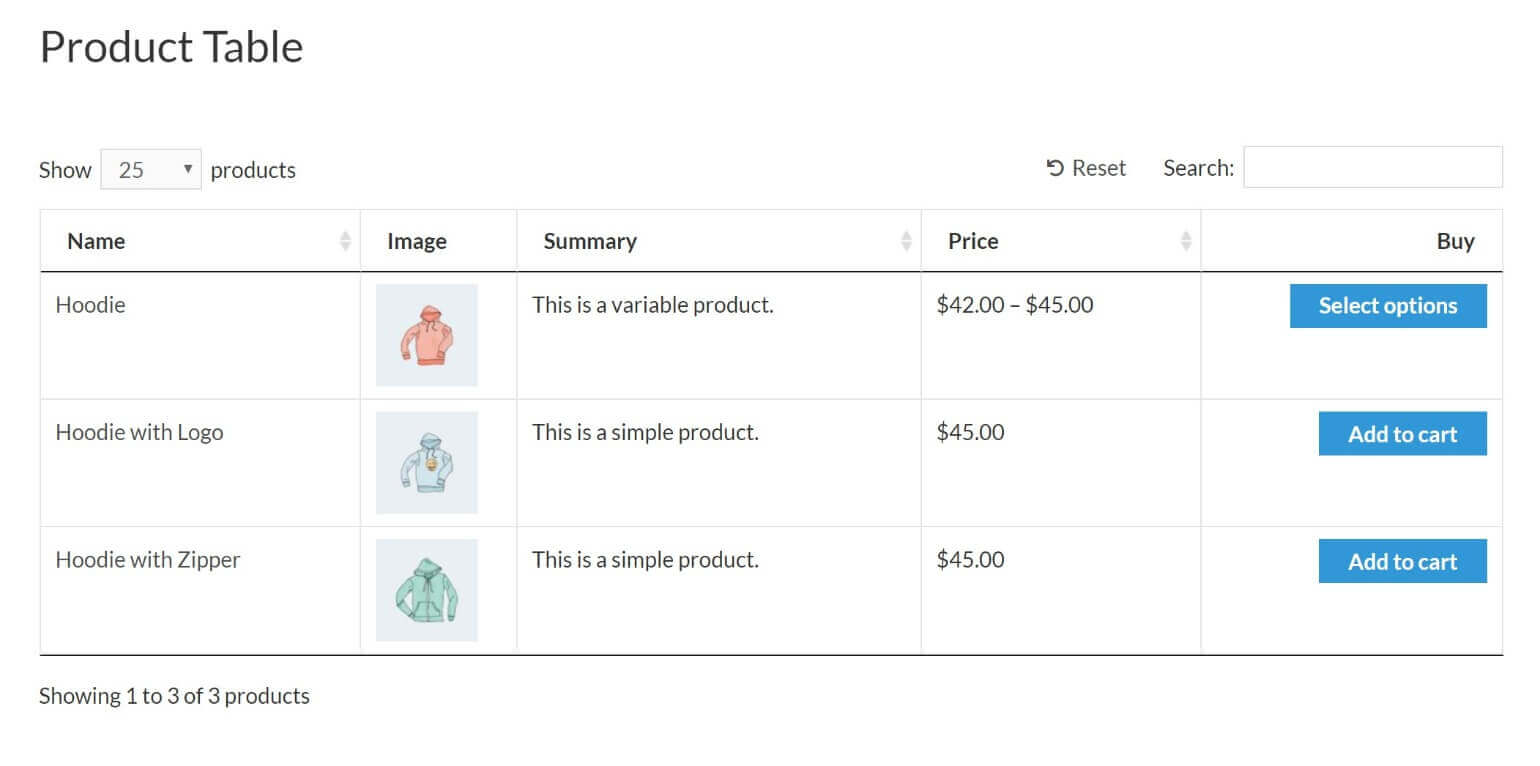Add the Hoodie with Zipper to cart
The image size is (1540, 766).
tap(1402, 561)
